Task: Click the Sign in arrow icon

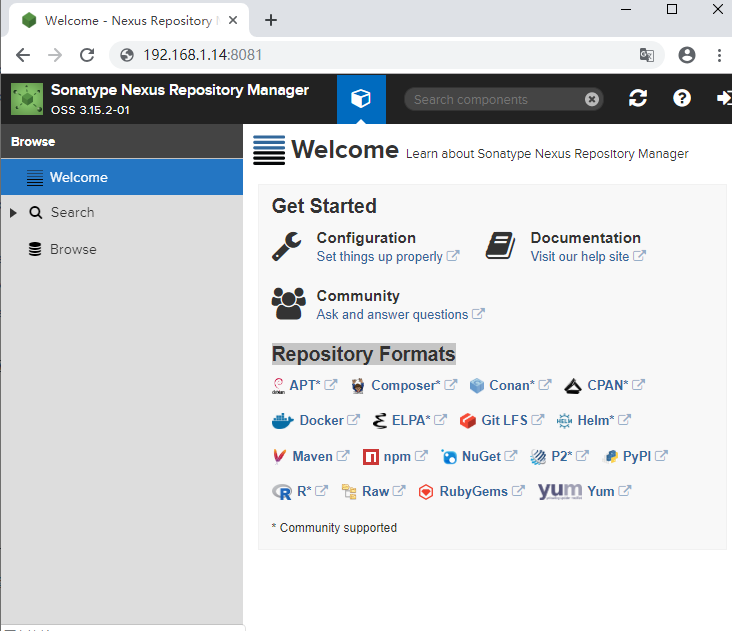Action: pos(724,98)
